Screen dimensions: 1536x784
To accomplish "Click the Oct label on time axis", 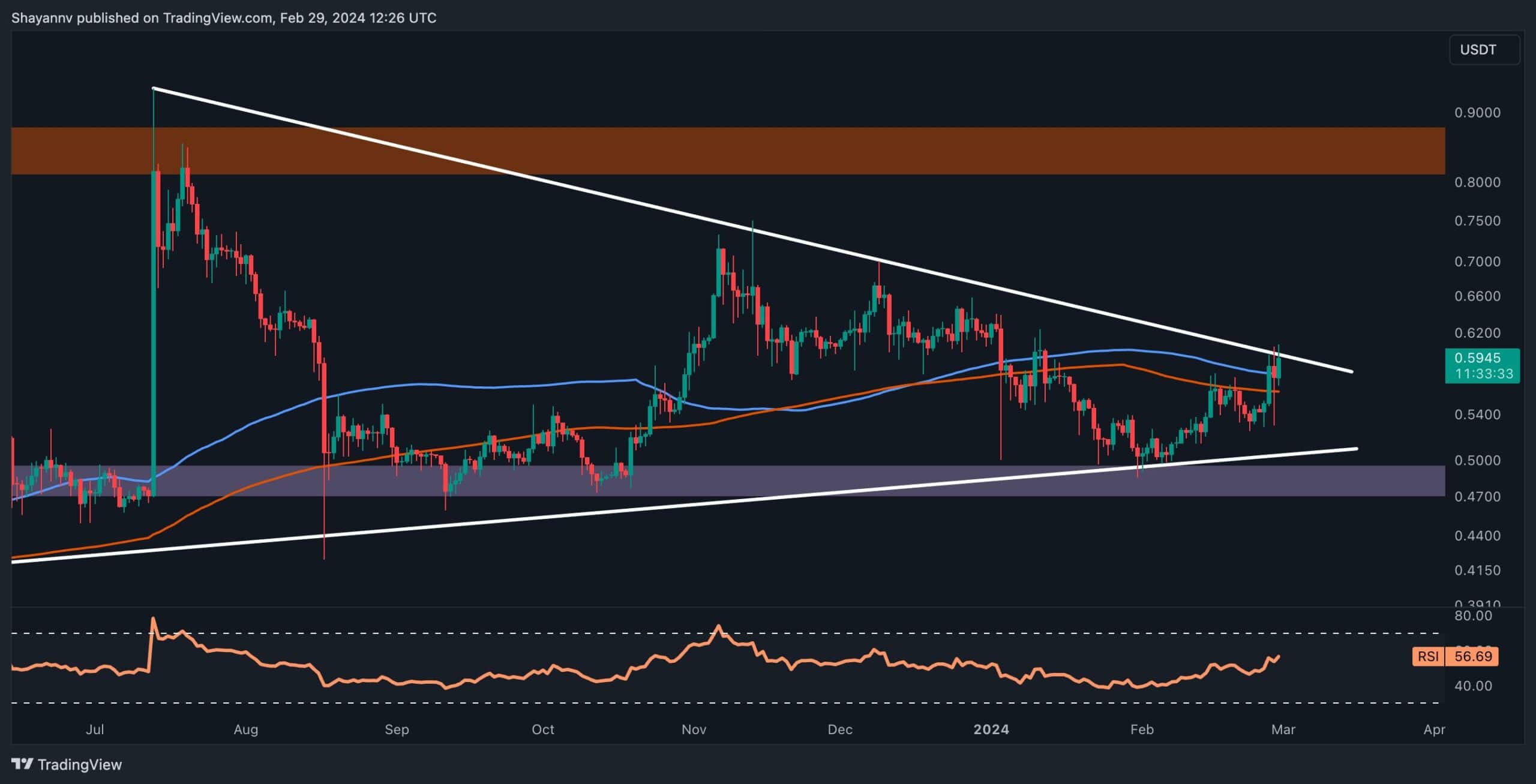I will tap(543, 729).
